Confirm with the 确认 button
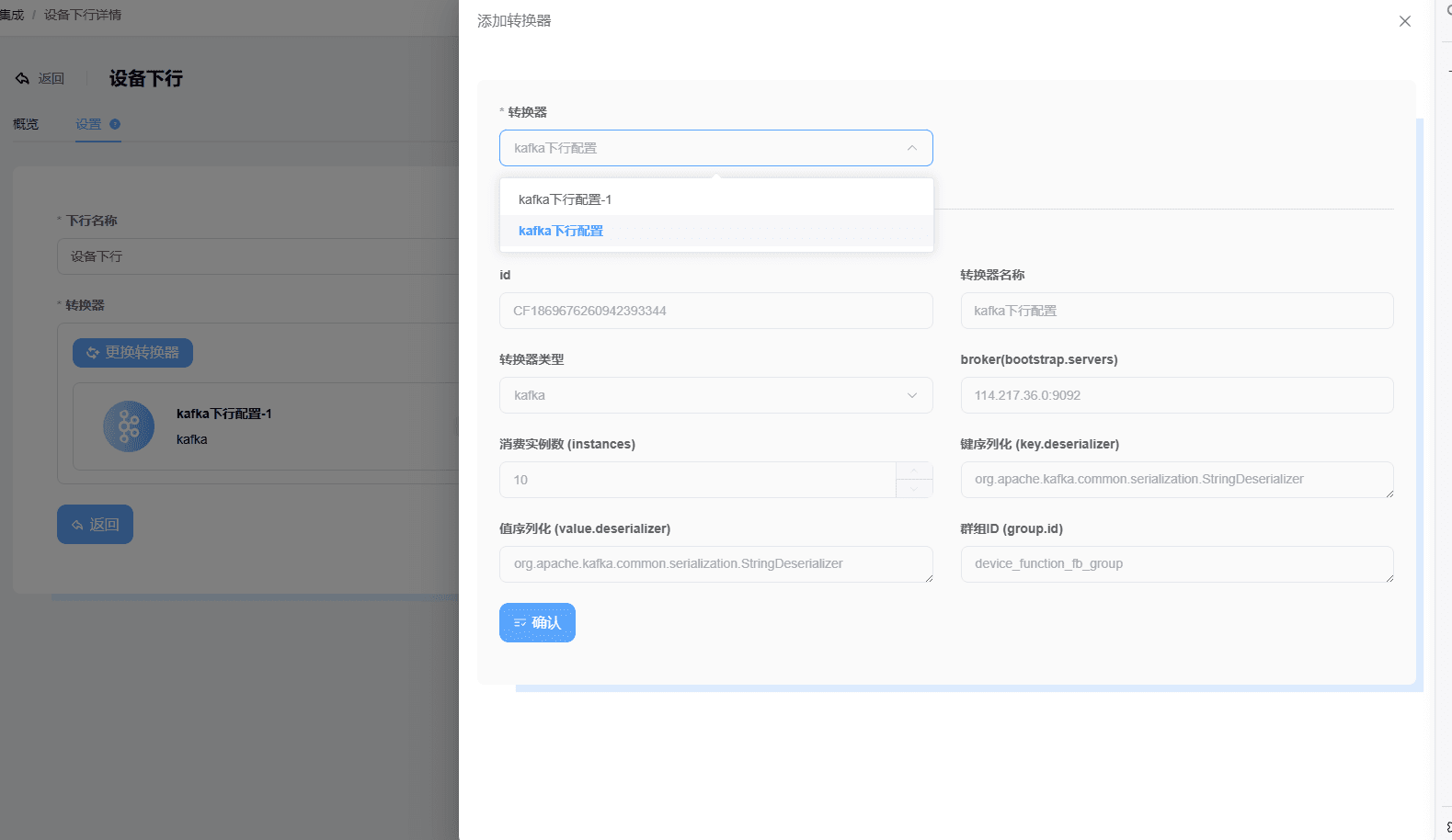 click(537, 622)
